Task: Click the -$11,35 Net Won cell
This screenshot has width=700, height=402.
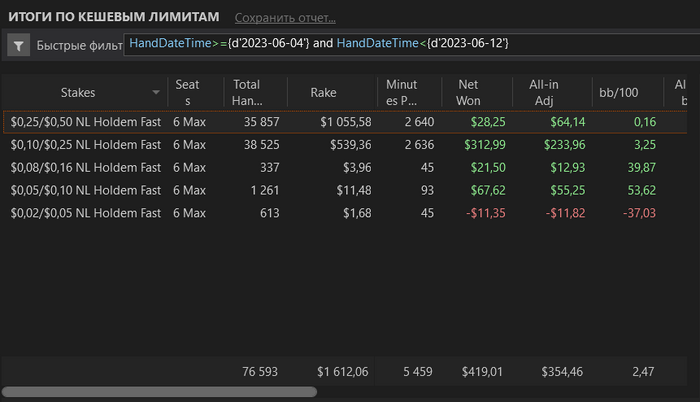Action: [x=486, y=213]
